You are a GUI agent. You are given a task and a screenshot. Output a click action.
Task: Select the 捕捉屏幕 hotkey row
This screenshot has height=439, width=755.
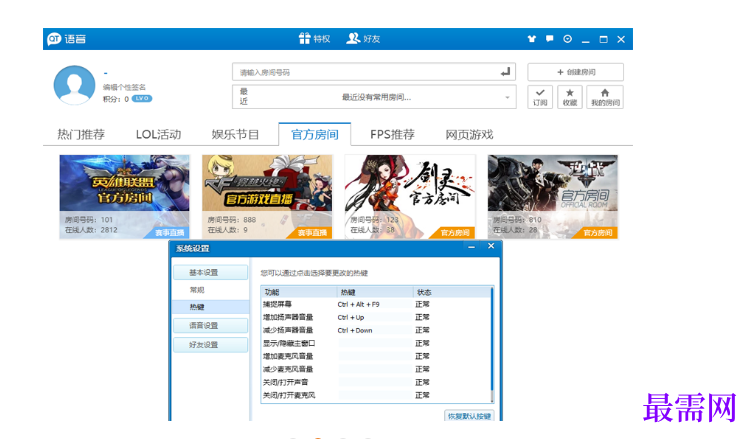[376, 304]
